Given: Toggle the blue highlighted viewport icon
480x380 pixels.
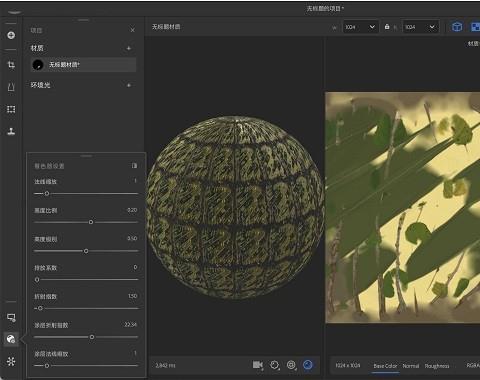Looking at the screenshot, I should [308, 365].
